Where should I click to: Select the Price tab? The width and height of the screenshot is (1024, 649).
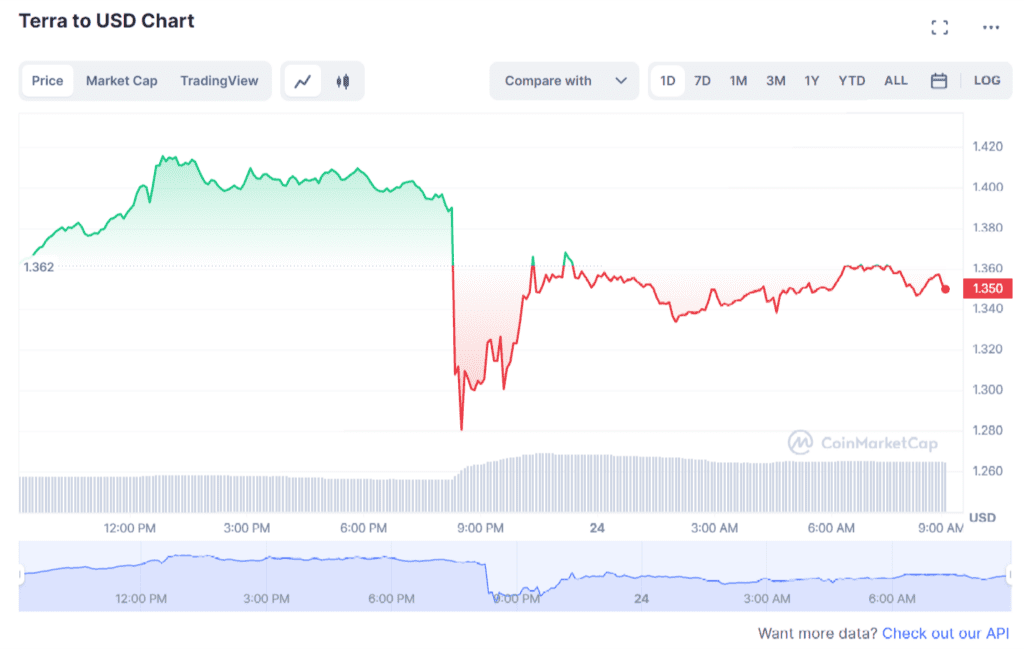pos(47,81)
